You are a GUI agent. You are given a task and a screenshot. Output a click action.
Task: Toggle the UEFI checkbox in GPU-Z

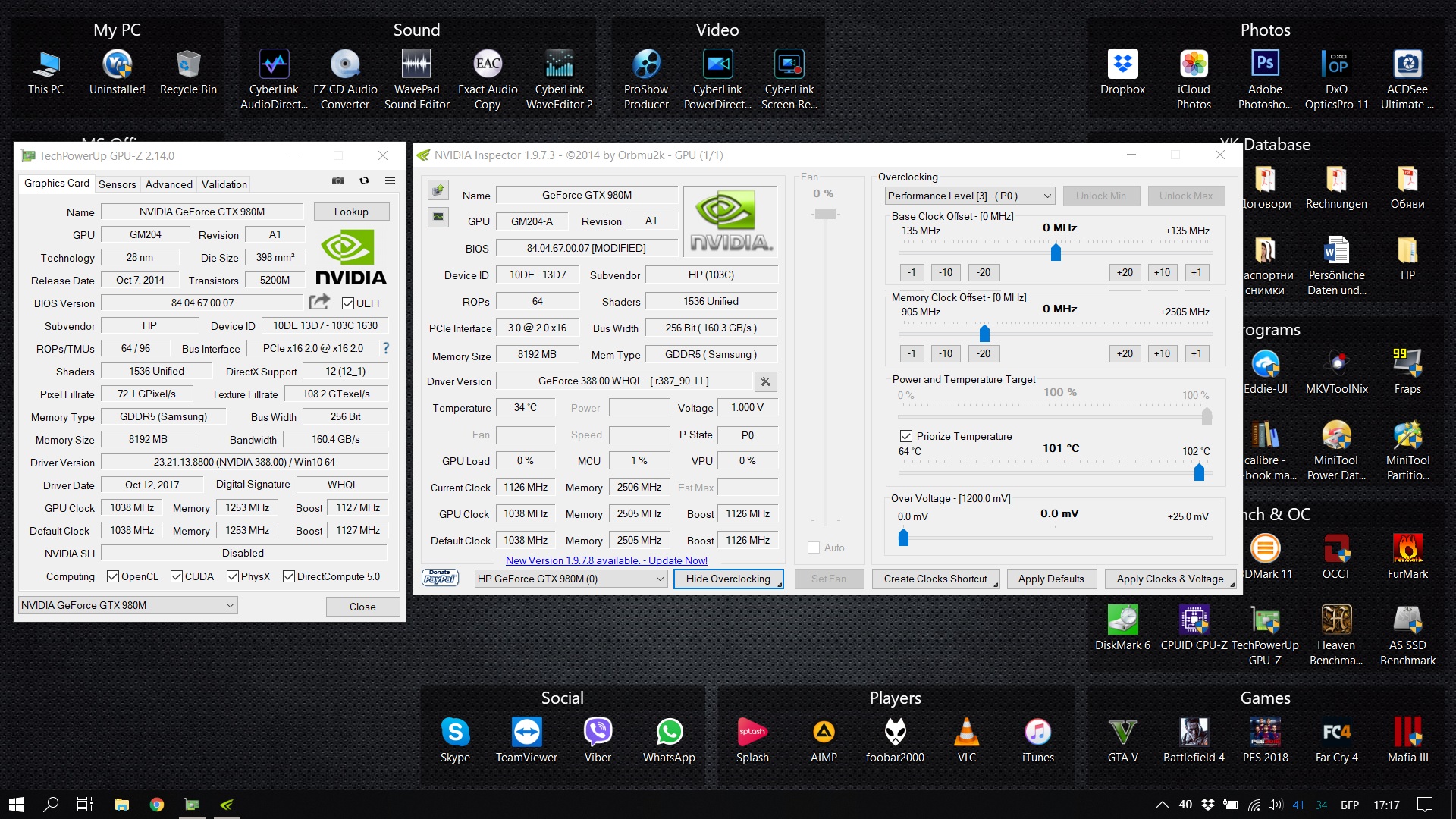[x=348, y=303]
